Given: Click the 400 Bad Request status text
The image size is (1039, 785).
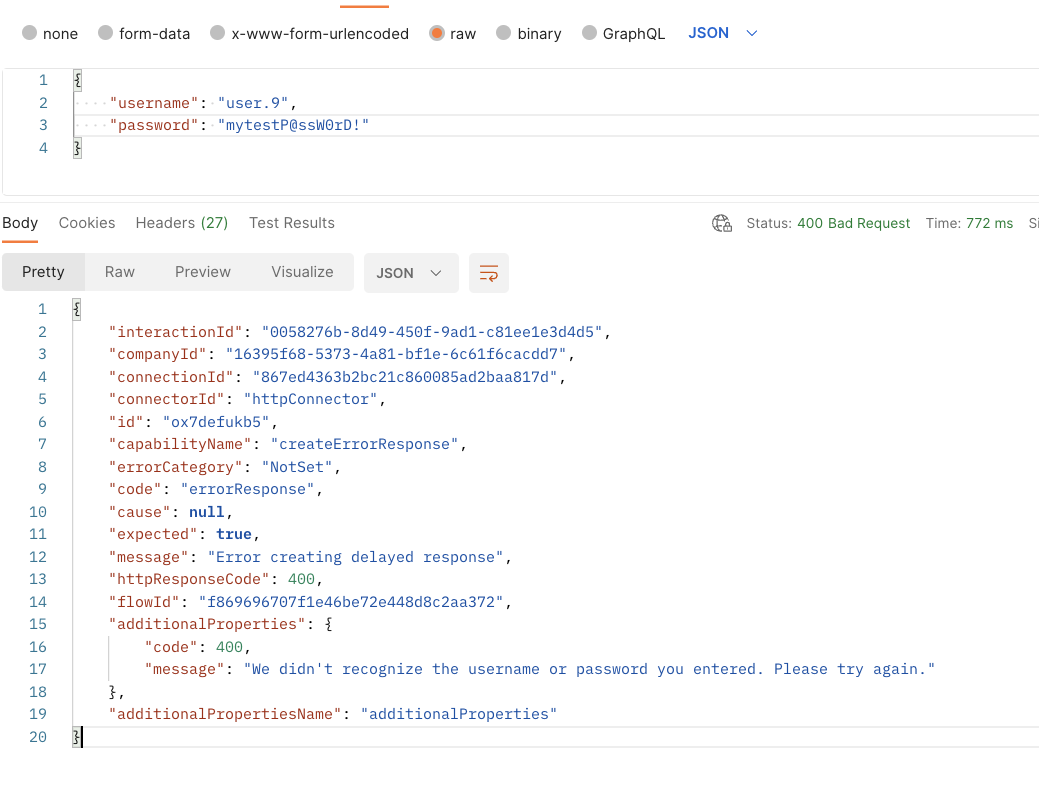Looking at the screenshot, I should [853, 223].
